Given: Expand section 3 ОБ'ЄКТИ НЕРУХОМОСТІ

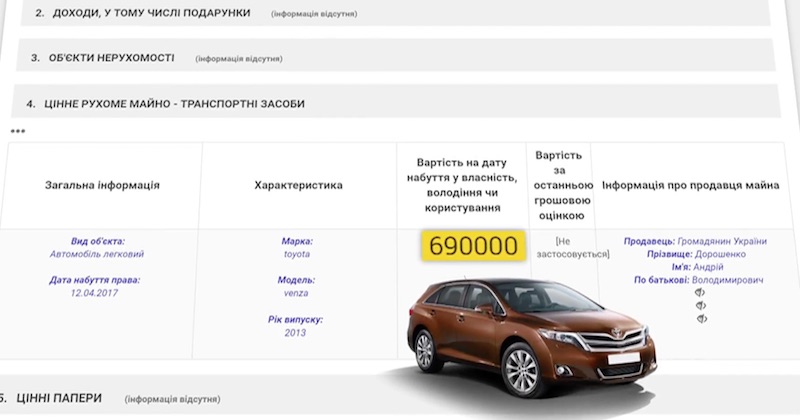Looking at the screenshot, I should coord(395,57).
